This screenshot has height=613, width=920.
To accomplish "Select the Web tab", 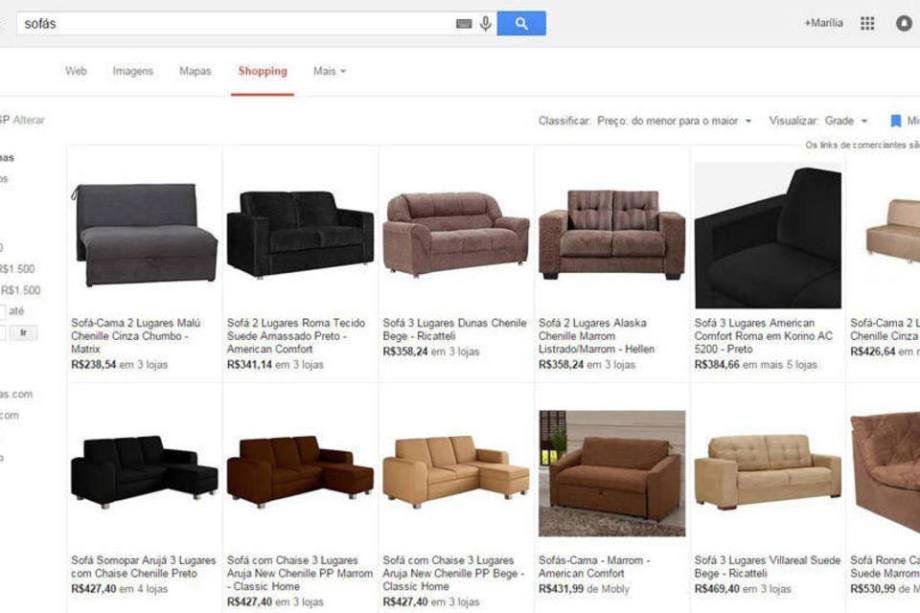I will tap(76, 71).
